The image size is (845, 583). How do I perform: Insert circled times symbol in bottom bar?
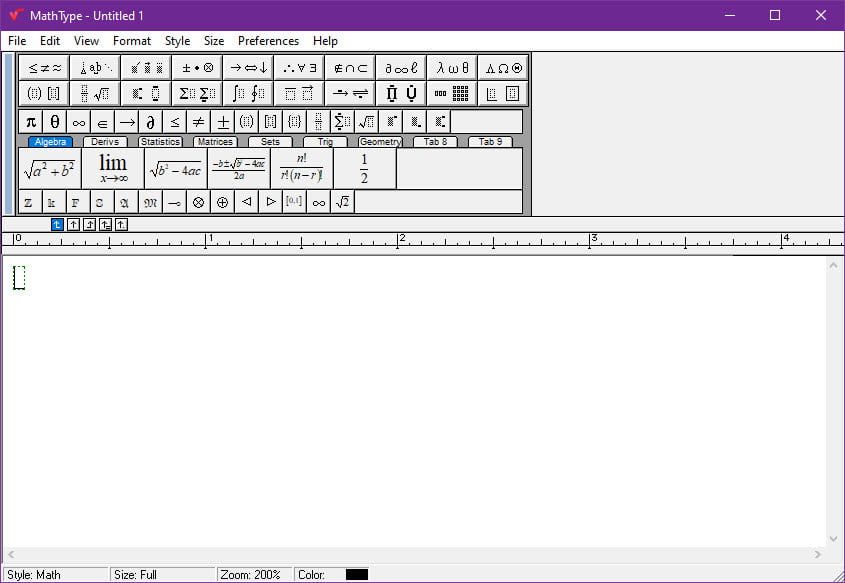[x=198, y=202]
